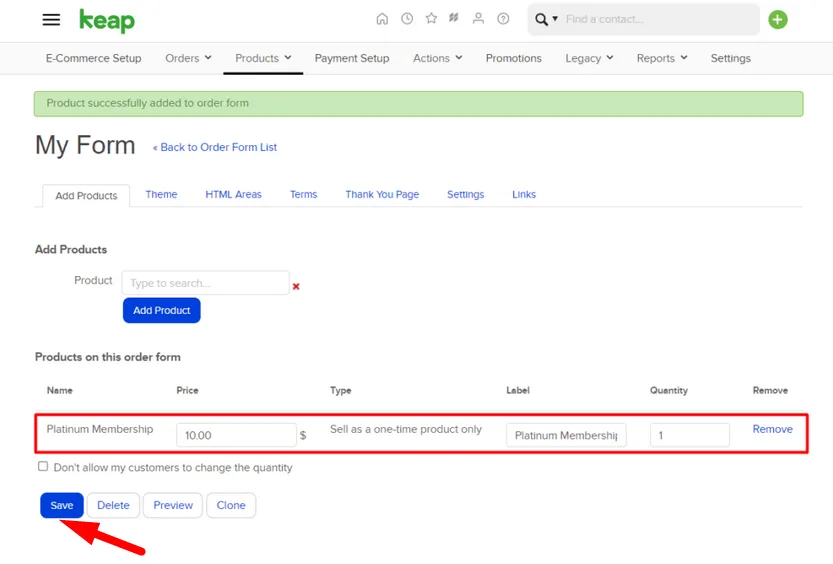The height and width of the screenshot is (564, 833).
Task: Click the 'Label' column header
Action: 518,390
